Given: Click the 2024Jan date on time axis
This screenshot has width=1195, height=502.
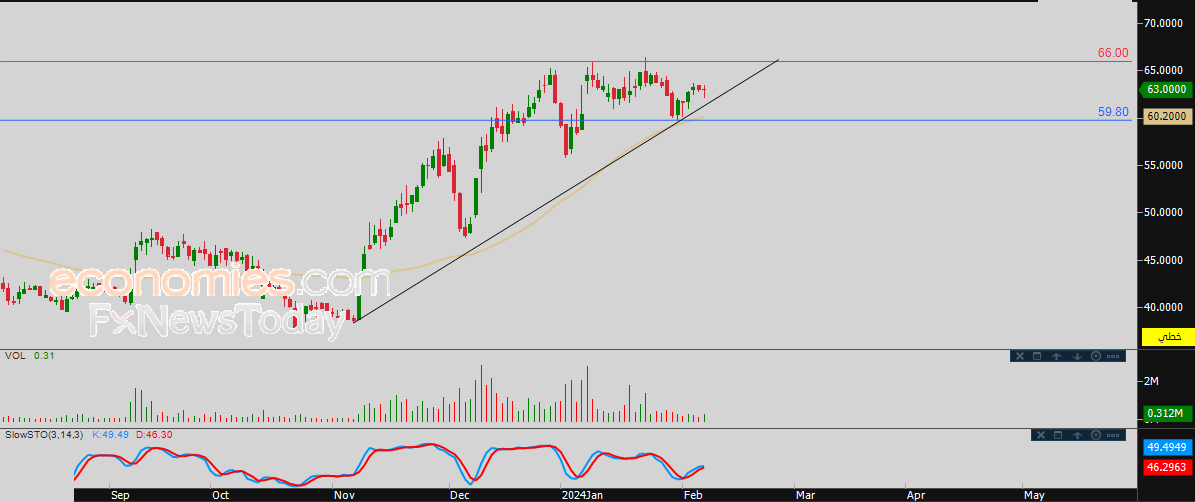Looking at the screenshot, I should (x=582, y=495).
